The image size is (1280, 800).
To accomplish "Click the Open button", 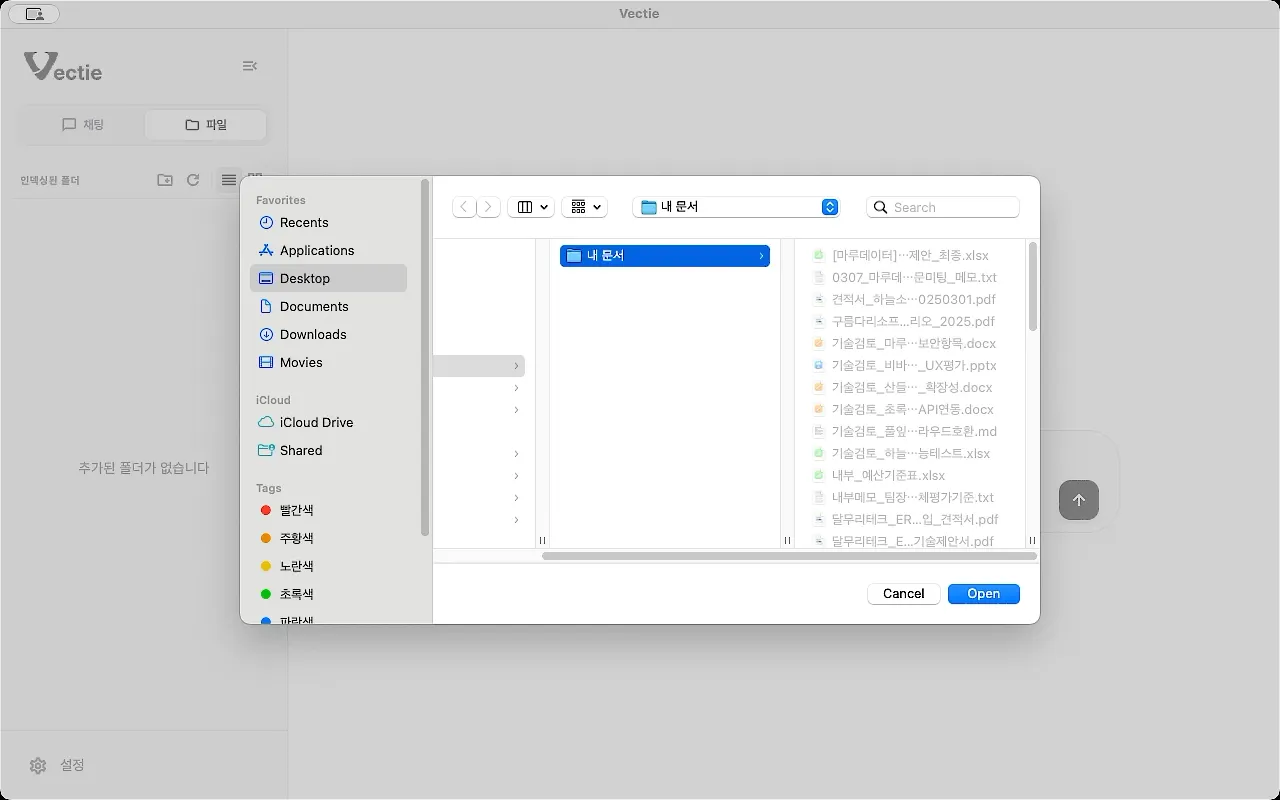I will click(984, 594).
